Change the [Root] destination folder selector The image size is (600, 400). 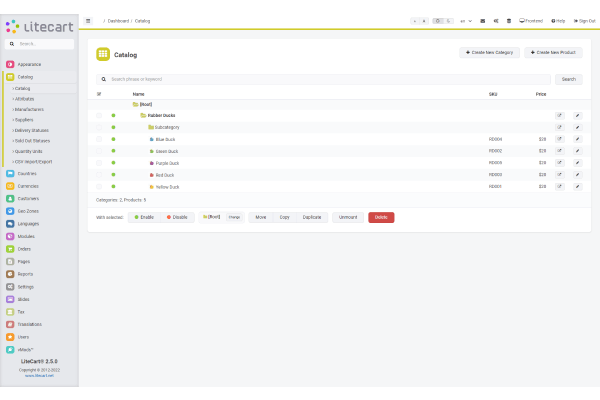point(210,217)
